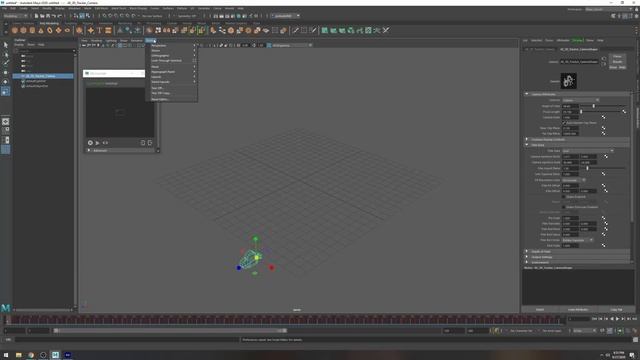Create a polygon cylinder from the shelf
The image size is (640, 360).
tap(32, 30)
